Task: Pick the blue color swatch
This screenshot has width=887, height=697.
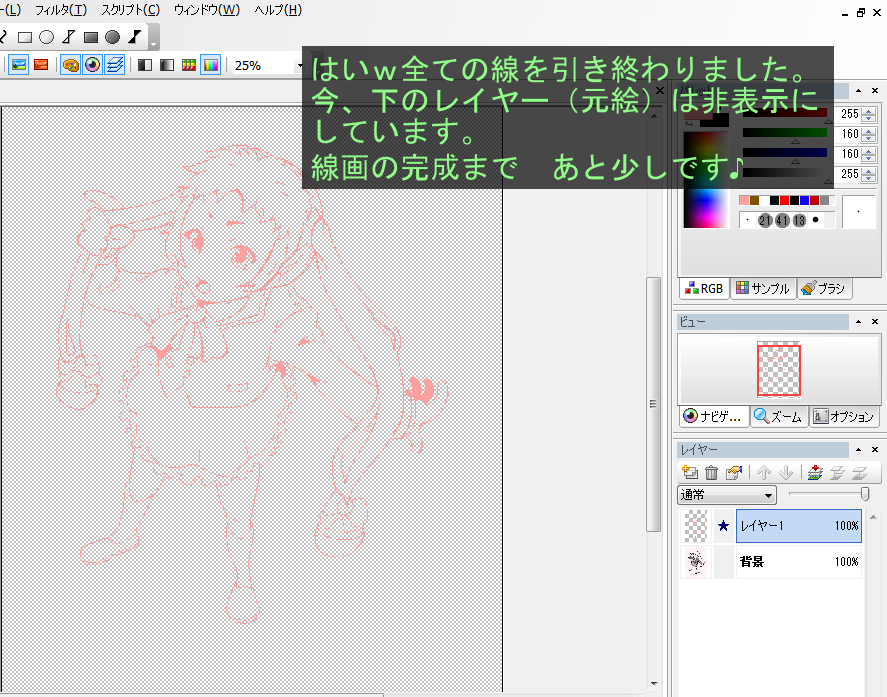Action: click(x=803, y=200)
